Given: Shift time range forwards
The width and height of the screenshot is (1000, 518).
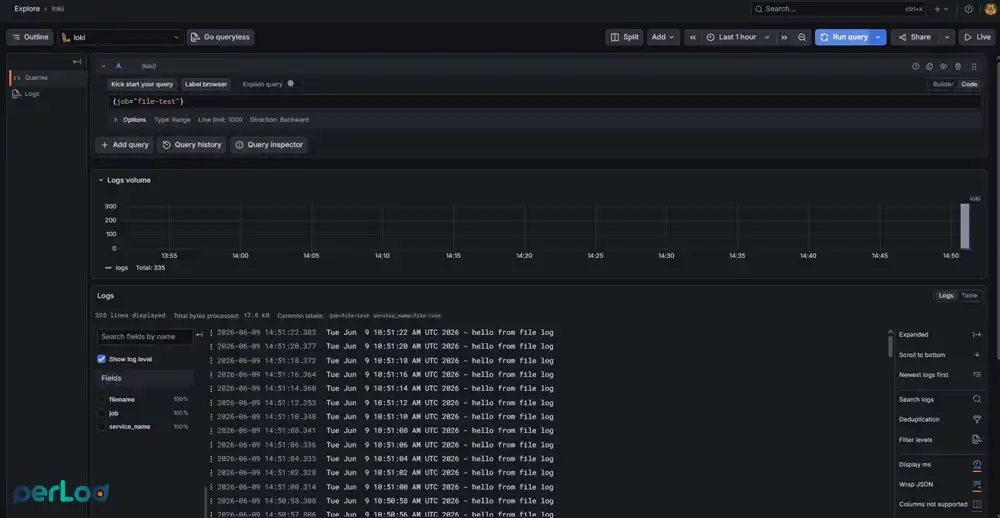Looking at the screenshot, I should pyautogui.click(x=784, y=37).
